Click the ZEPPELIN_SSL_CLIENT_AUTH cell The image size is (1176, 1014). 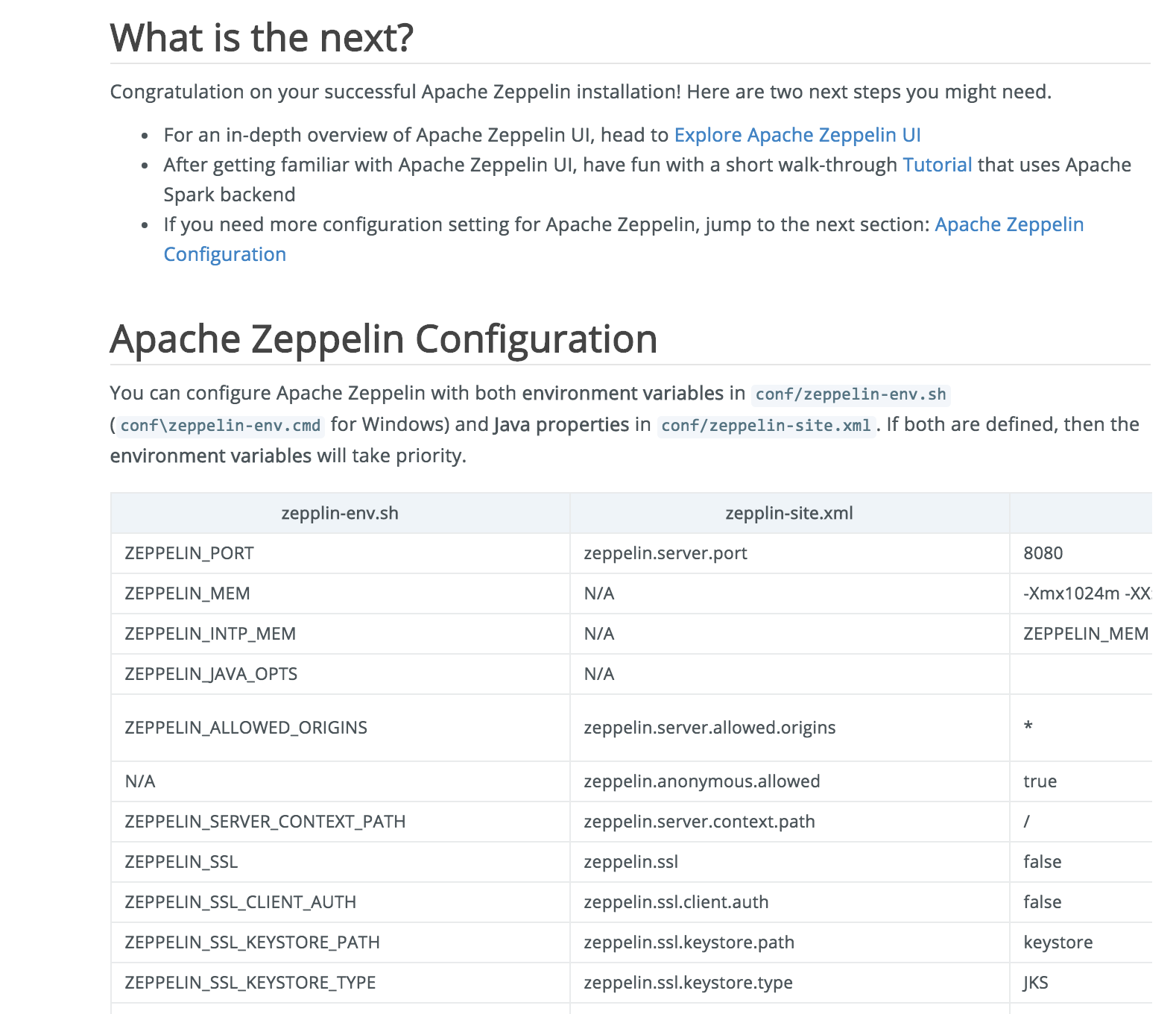[x=240, y=902]
